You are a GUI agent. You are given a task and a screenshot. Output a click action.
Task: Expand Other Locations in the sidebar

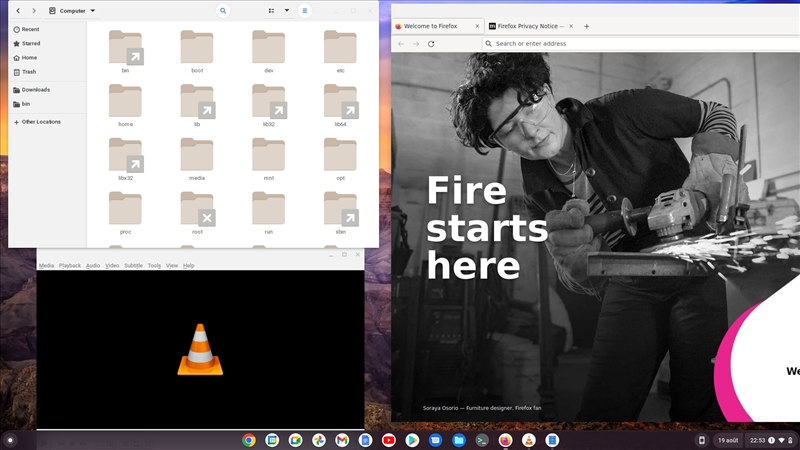coord(41,122)
